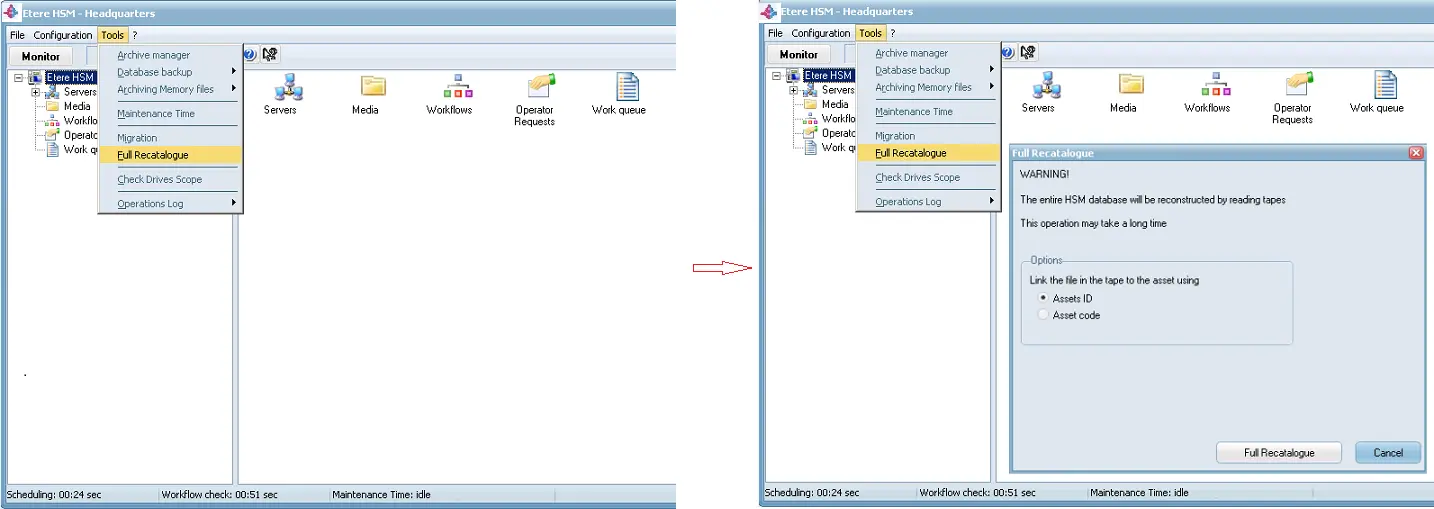Click the Cancel button in the dialog
Viewport: 1434px width, 509px height.
pos(1387,453)
